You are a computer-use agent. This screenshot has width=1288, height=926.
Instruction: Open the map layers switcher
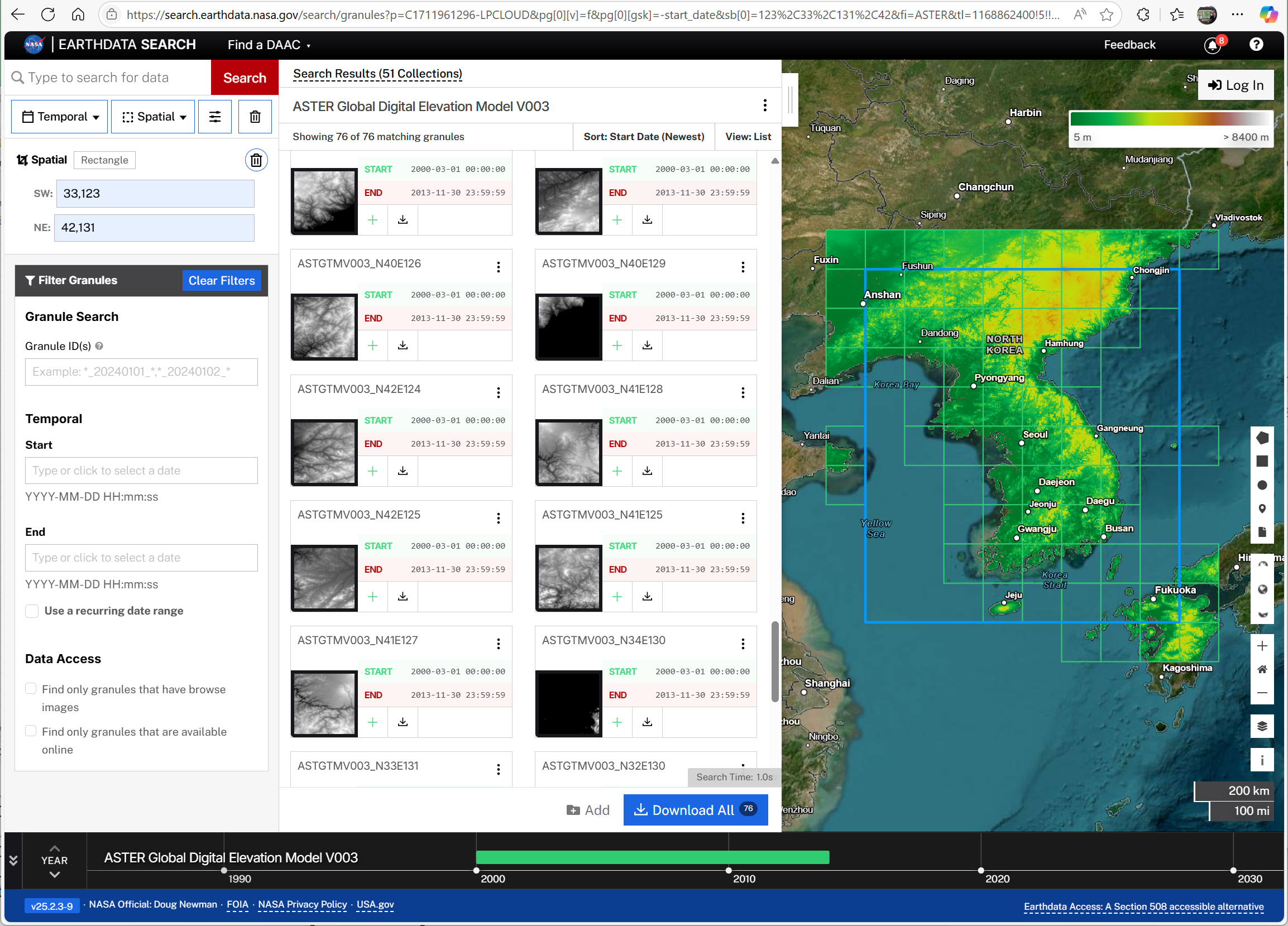click(1262, 726)
